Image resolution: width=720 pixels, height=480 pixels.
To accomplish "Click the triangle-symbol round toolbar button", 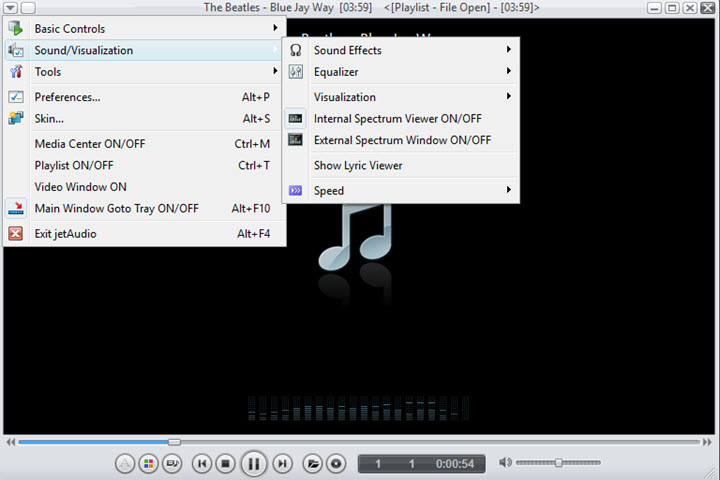I will (x=124, y=464).
